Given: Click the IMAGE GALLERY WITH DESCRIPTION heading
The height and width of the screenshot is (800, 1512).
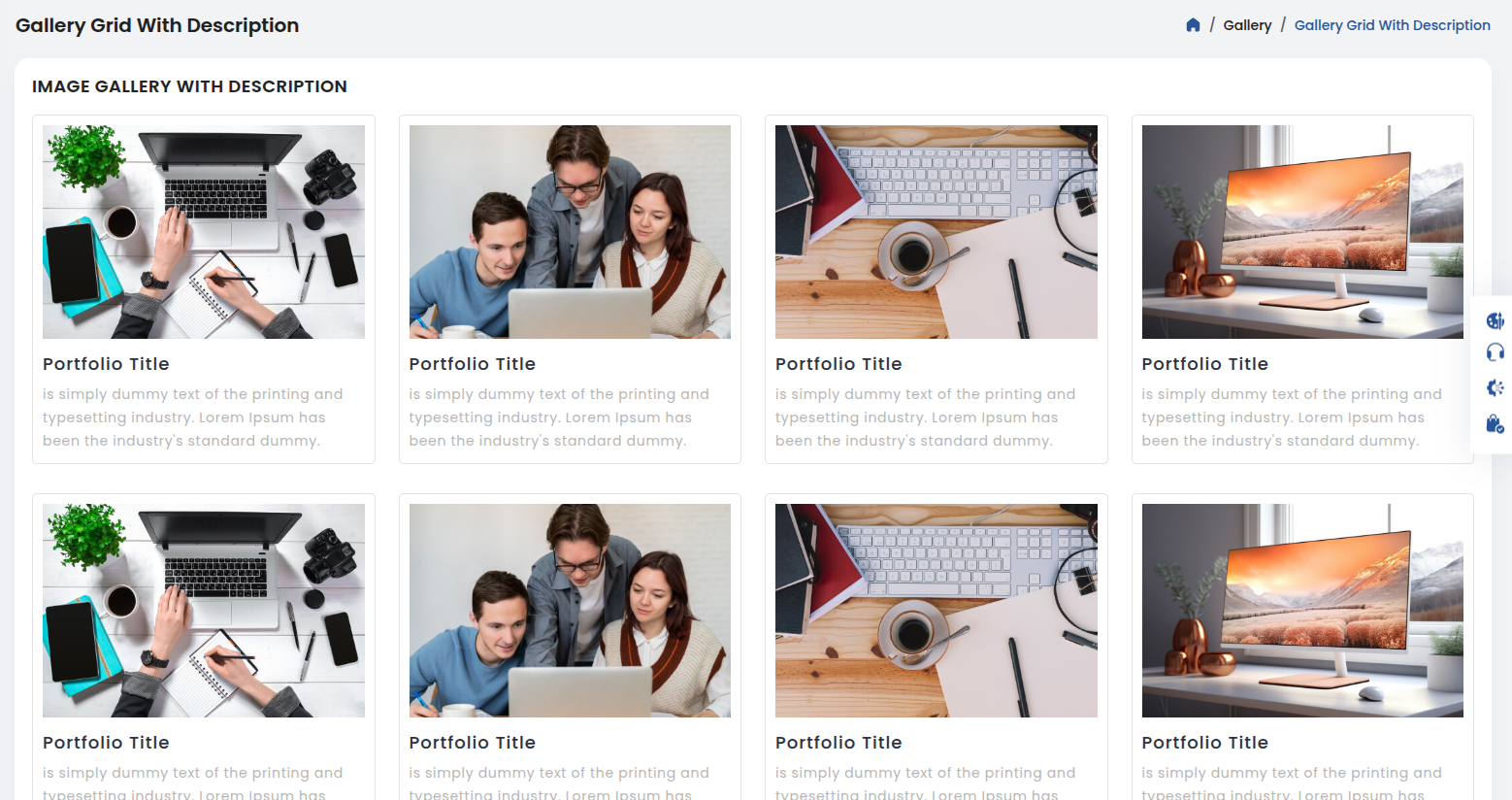Looking at the screenshot, I should 189,86.
